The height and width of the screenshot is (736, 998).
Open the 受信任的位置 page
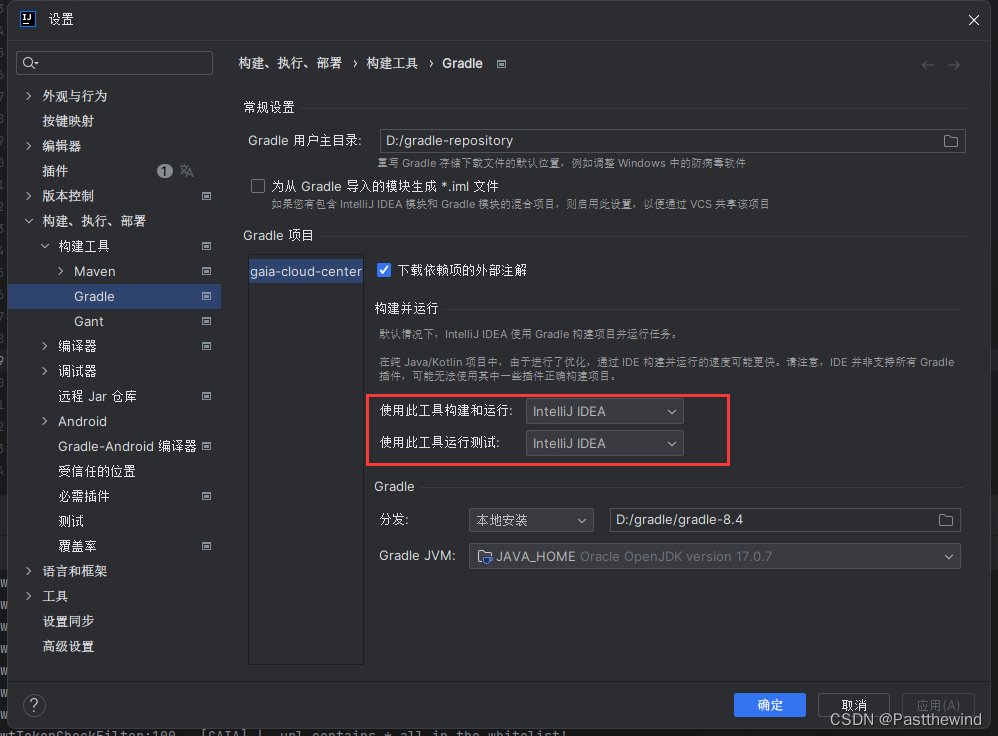point(97,471)
